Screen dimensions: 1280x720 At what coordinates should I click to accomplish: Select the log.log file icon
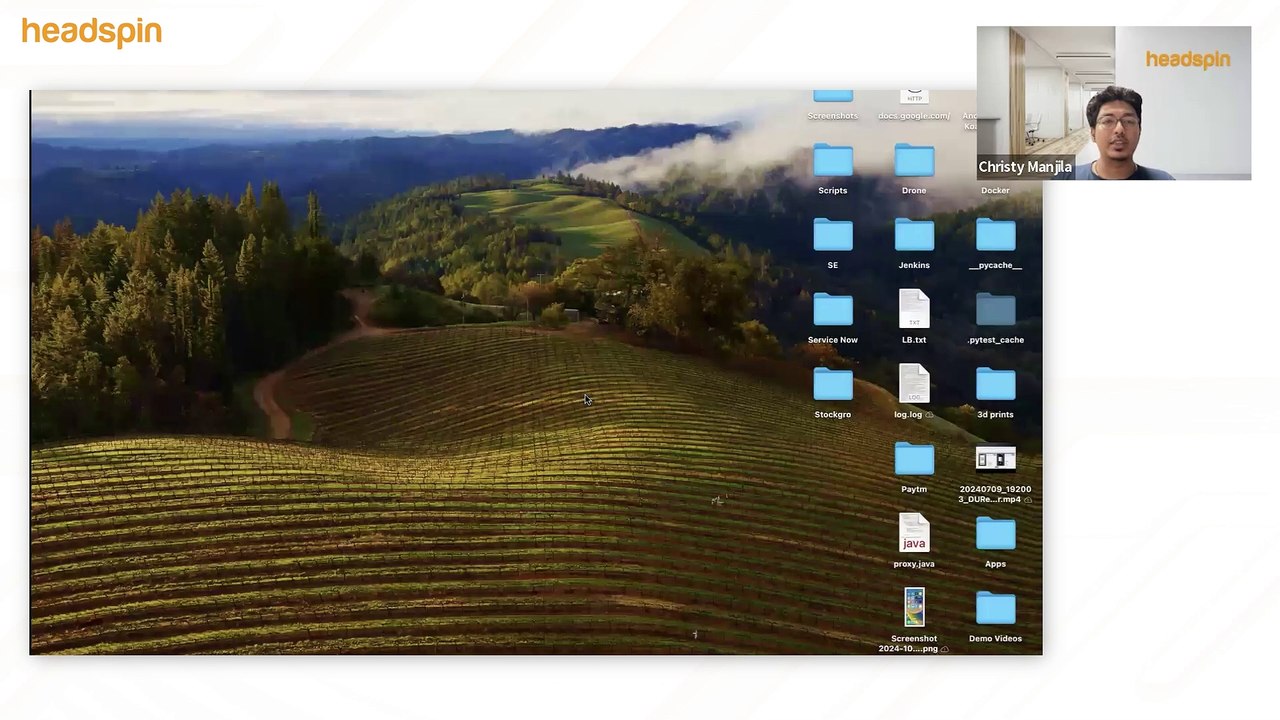(x=914, y=385)
